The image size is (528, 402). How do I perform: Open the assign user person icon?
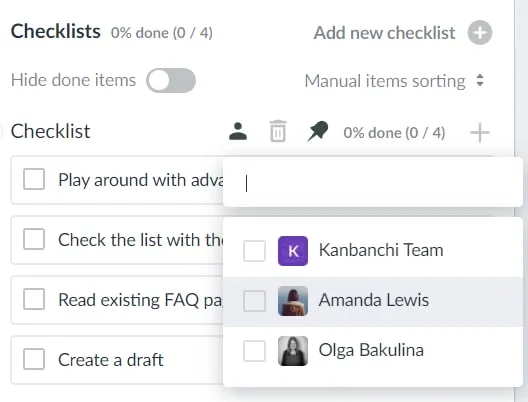pyautogui.click(x=238, y=131)
